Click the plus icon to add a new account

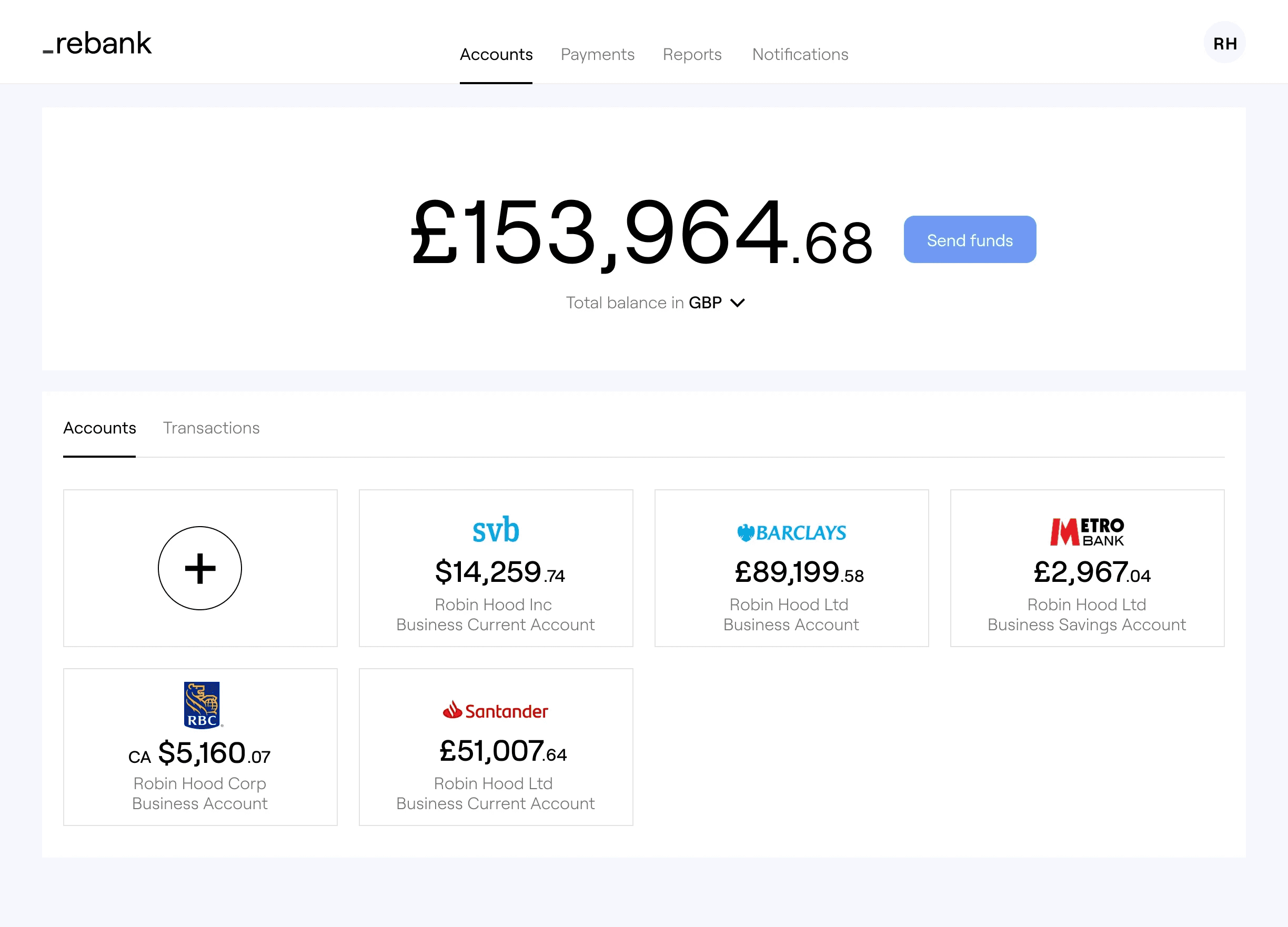200,568
